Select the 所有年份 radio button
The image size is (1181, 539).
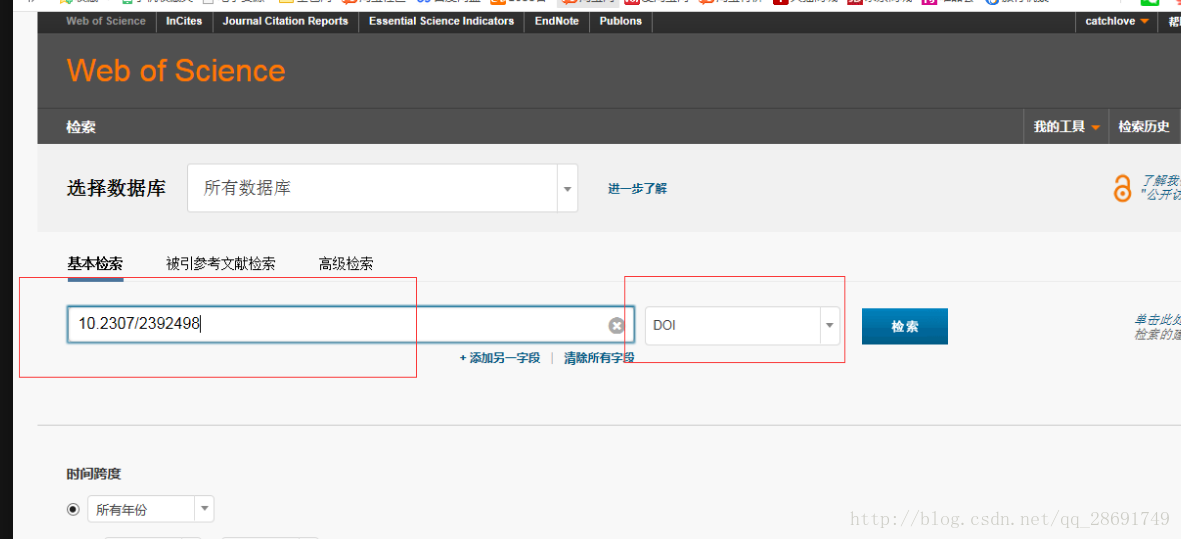73,510
